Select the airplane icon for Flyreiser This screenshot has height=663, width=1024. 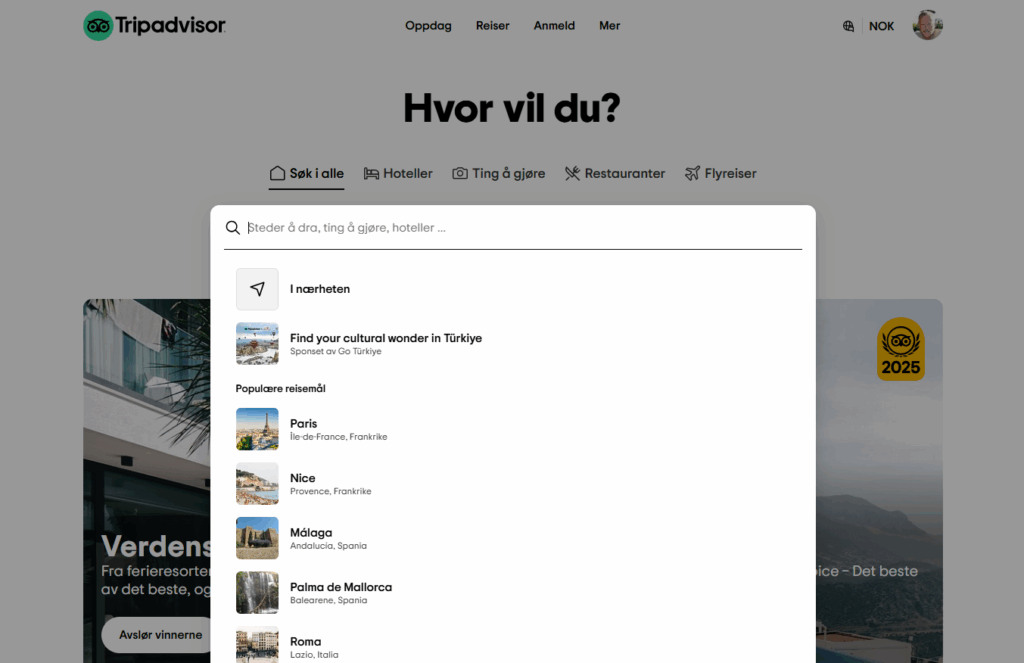[690, 173]
